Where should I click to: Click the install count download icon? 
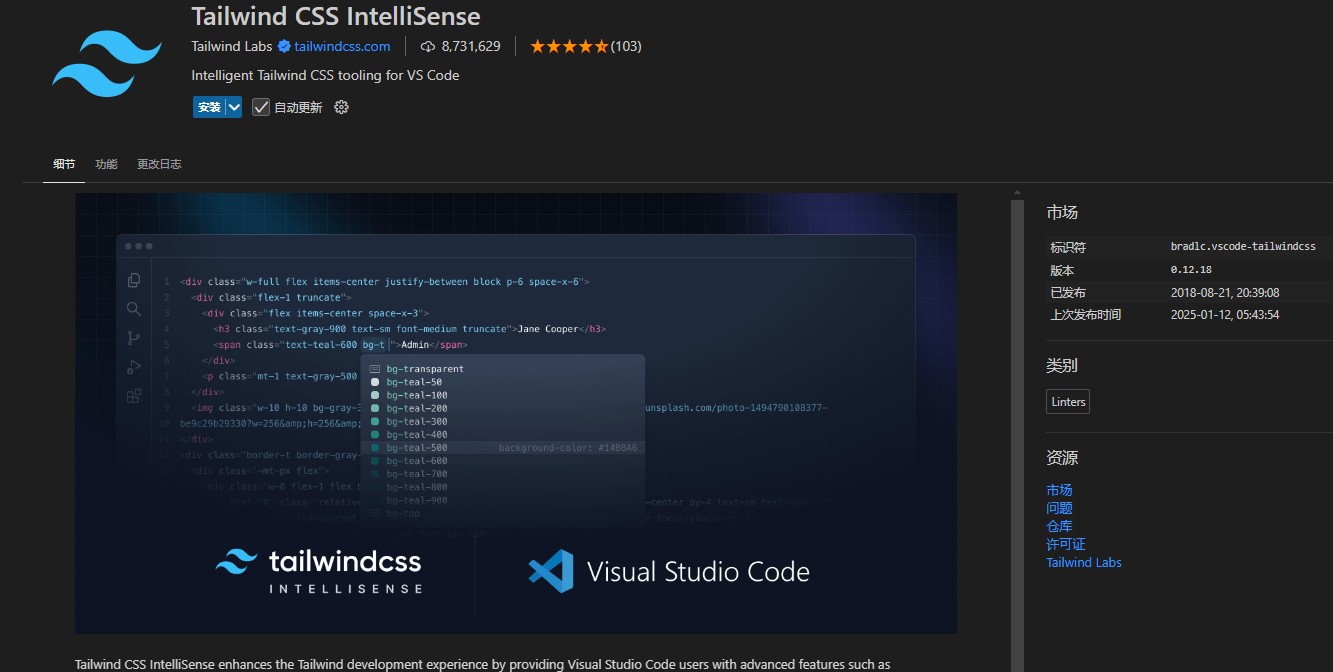tap(428, 46)
